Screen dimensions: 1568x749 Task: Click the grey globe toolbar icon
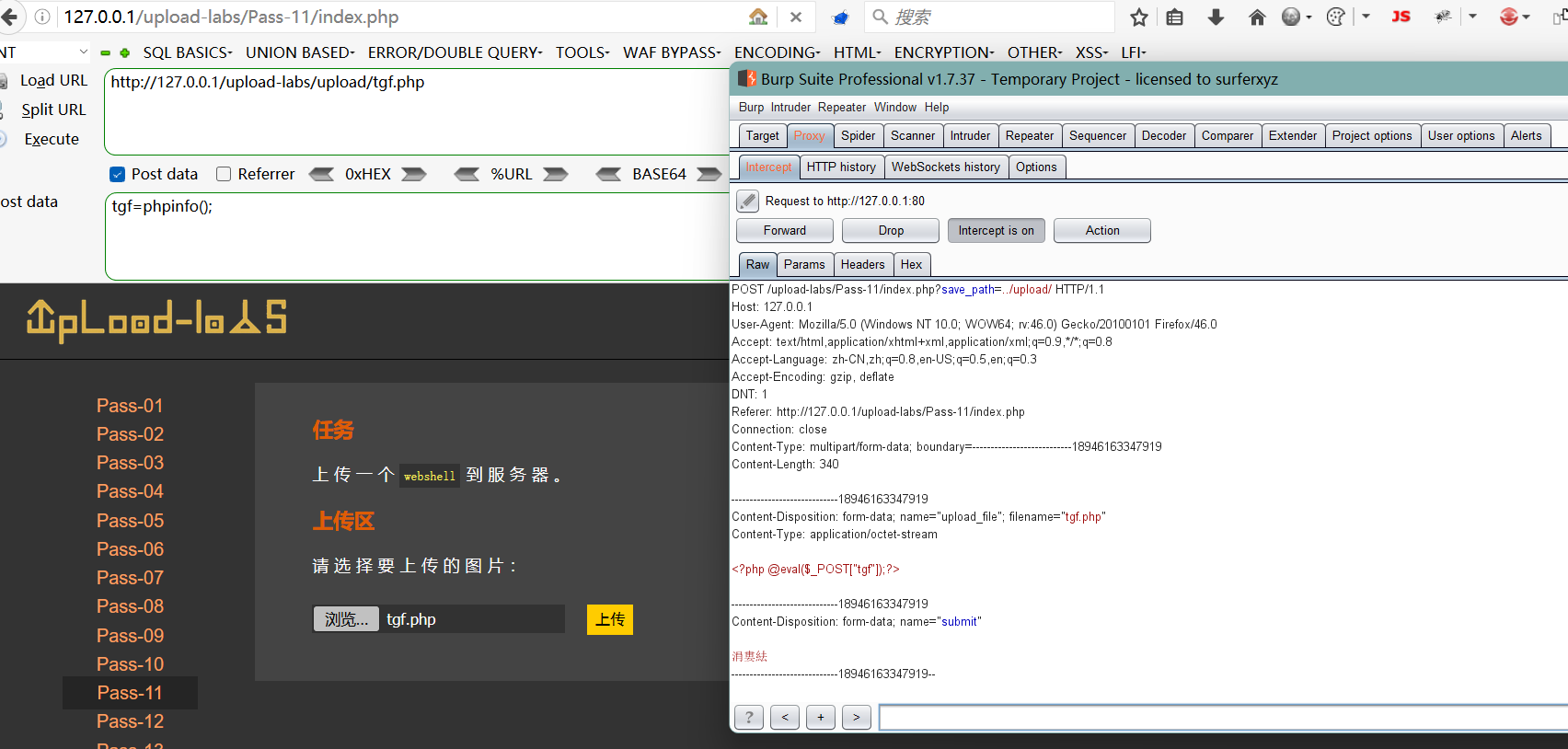(1291, 17)
